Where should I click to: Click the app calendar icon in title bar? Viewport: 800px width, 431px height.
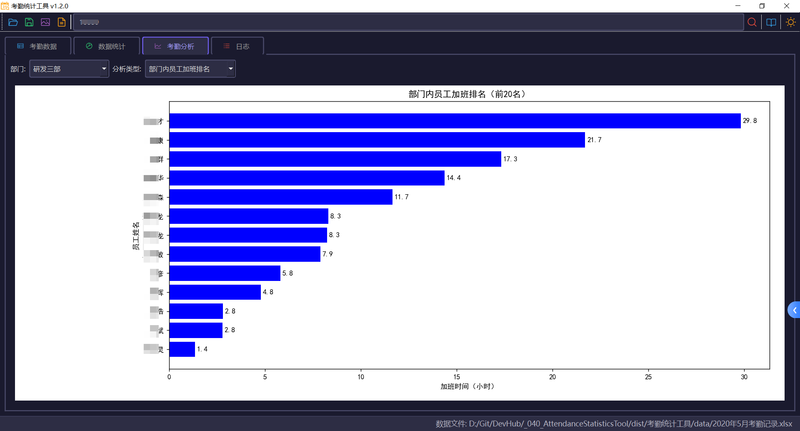pyautogui.click(x=5, y=6)
